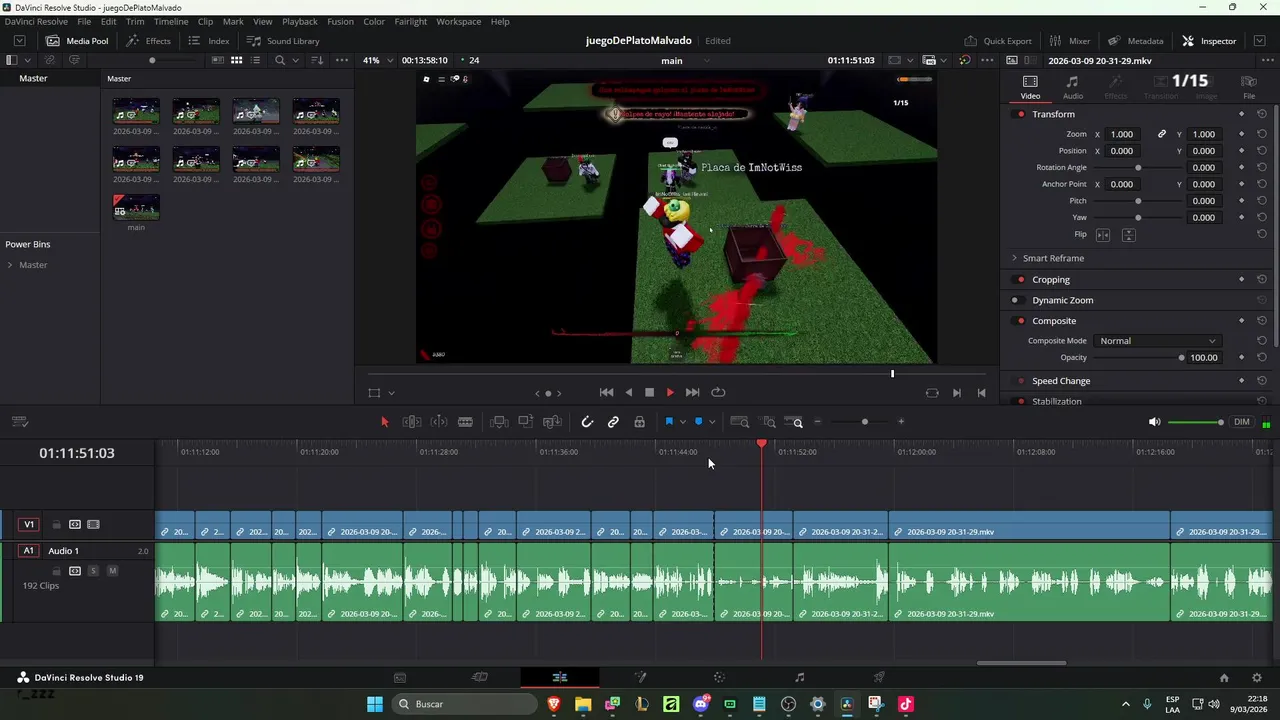Solo Audio 1 track with S button
Image resolution: width=1280 pixels, height=720 pixels.
click(93, 571)
